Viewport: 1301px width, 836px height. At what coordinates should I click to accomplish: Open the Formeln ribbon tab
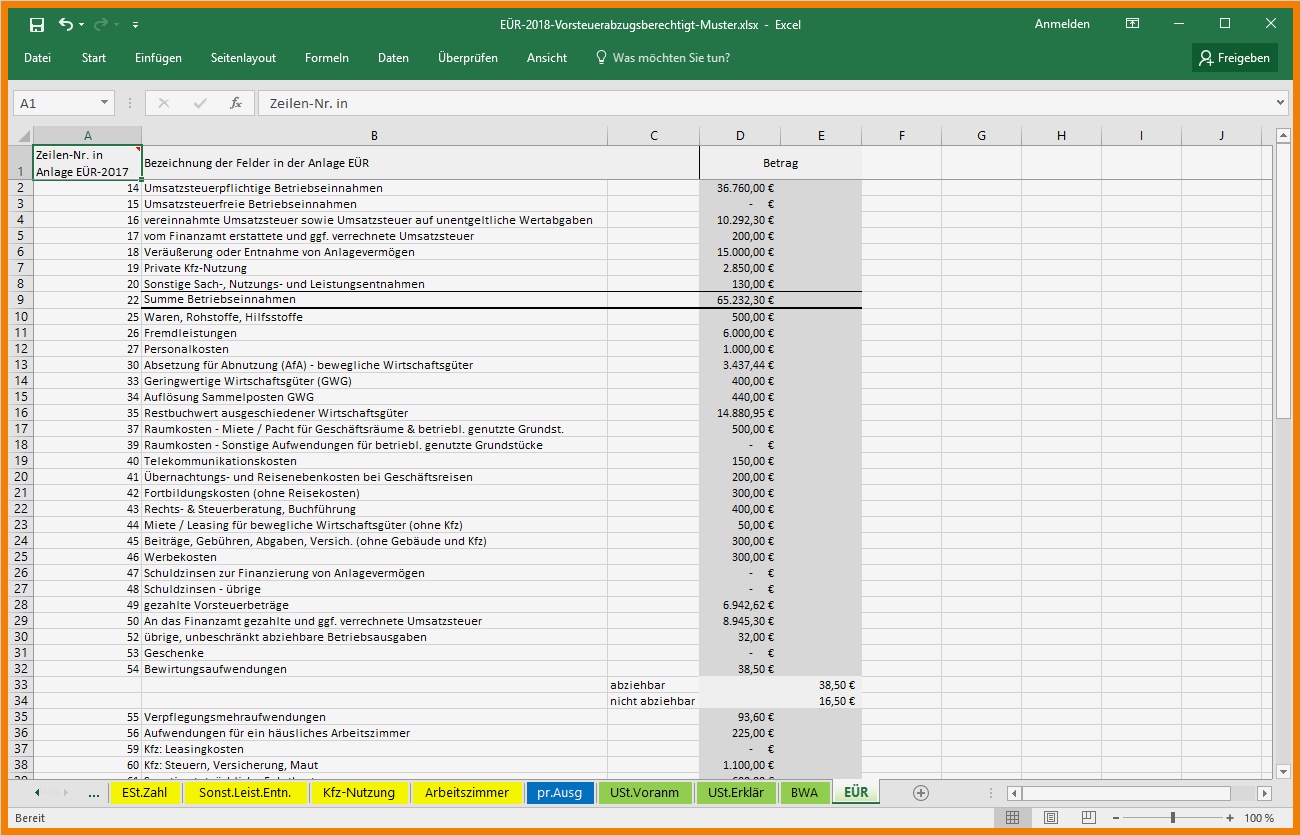[327, 58]
